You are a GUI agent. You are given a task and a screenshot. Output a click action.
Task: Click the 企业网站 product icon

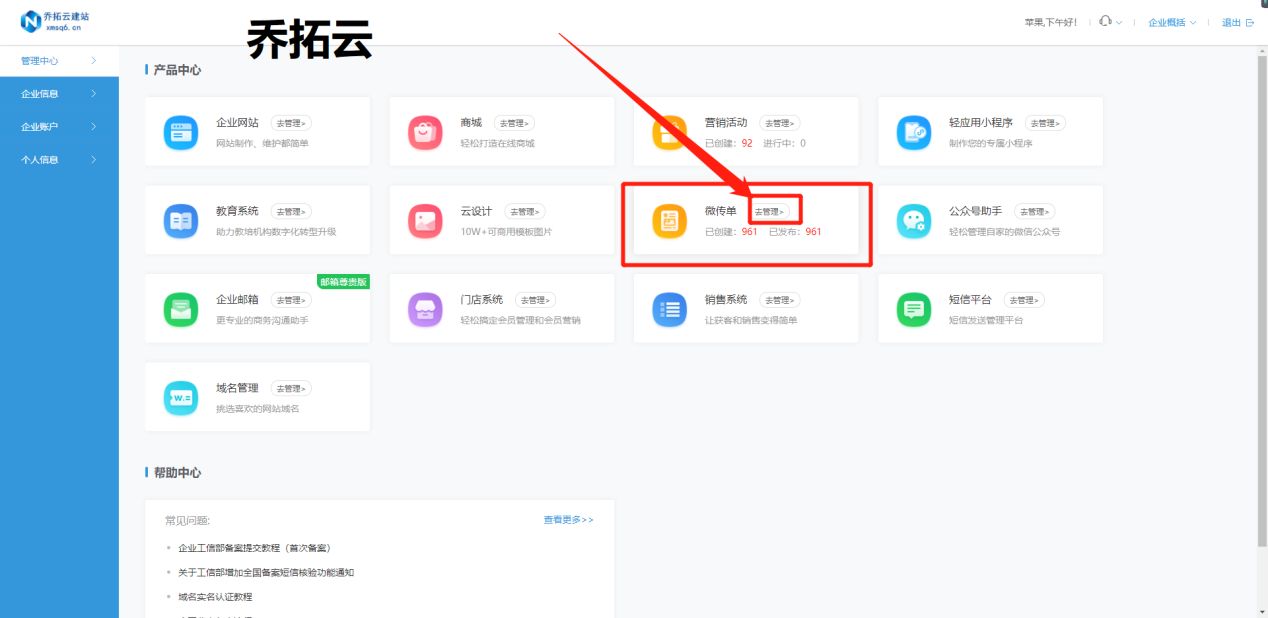click(181, 132)
